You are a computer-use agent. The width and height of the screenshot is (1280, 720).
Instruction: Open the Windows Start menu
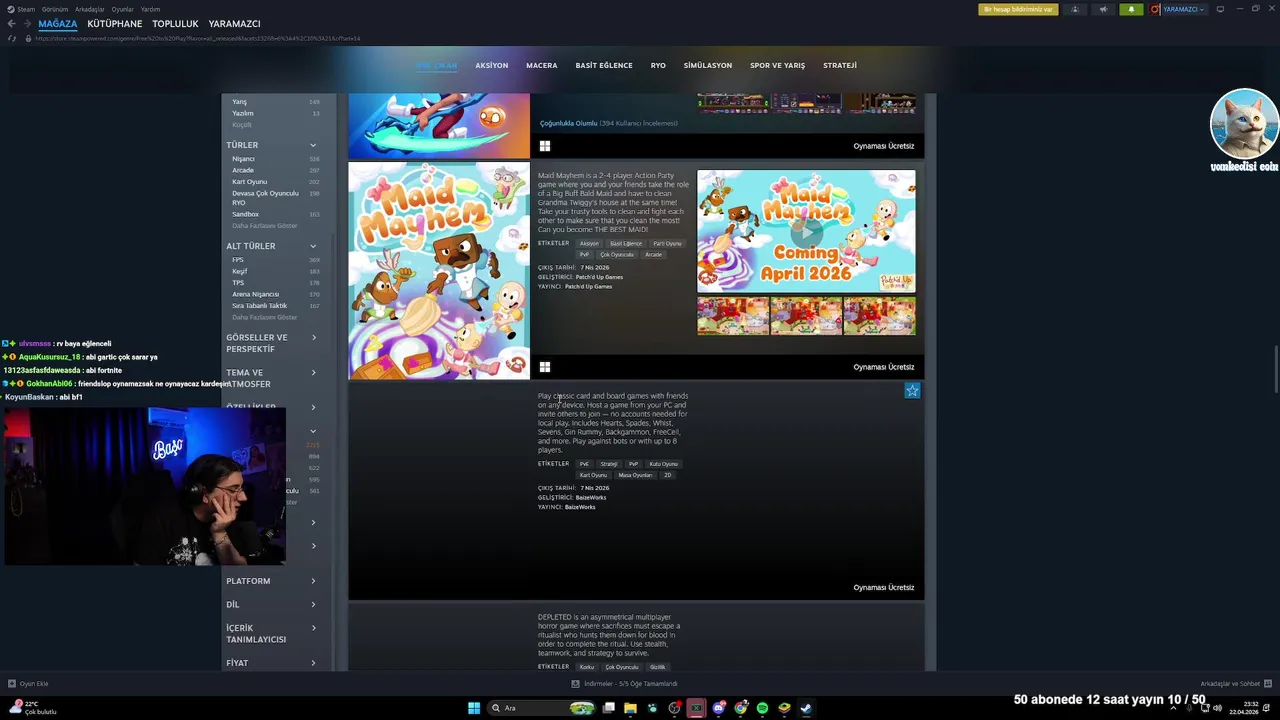(474, 708)
